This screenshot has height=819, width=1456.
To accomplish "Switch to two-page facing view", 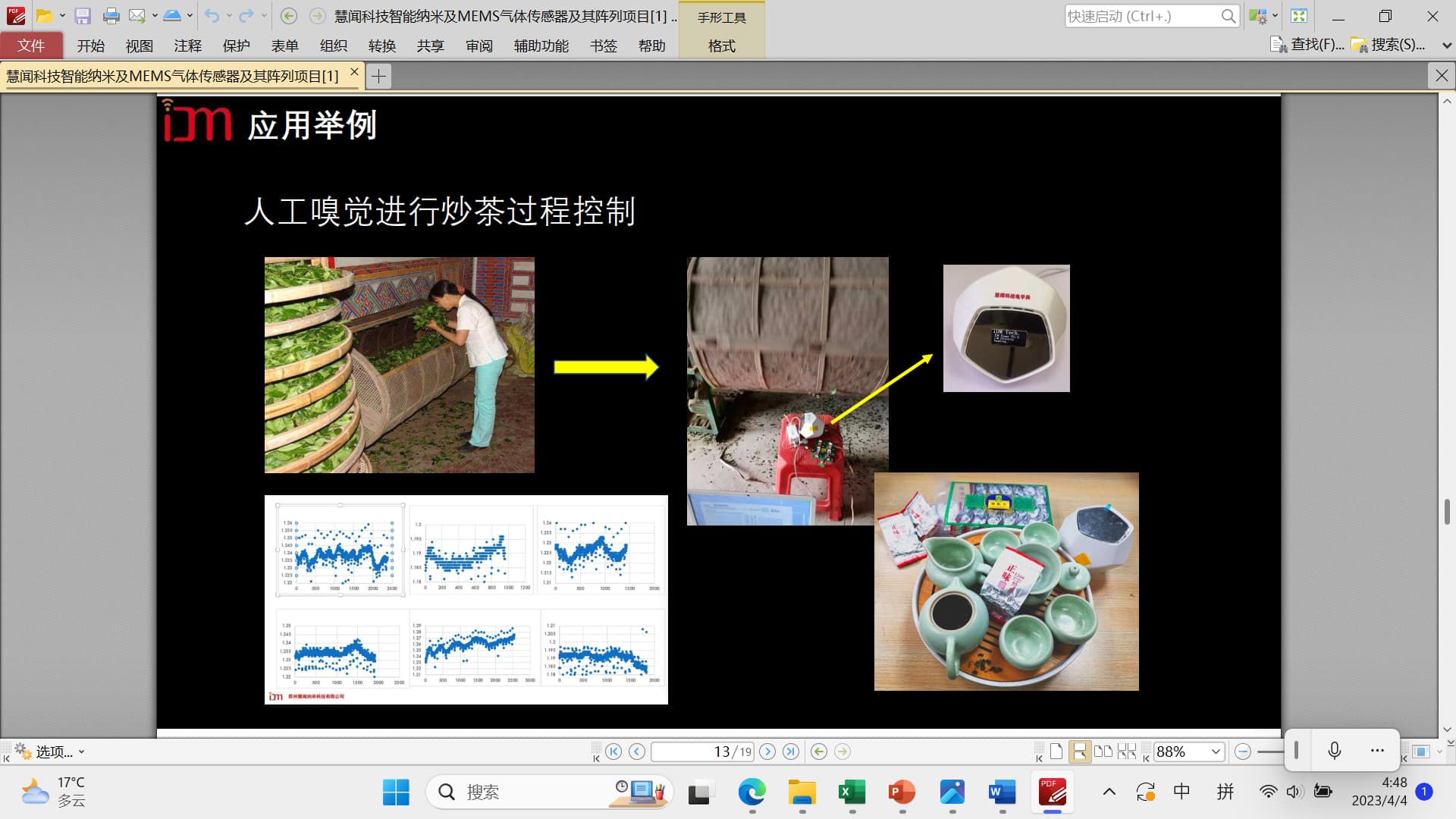I will tap(1103, 752).
